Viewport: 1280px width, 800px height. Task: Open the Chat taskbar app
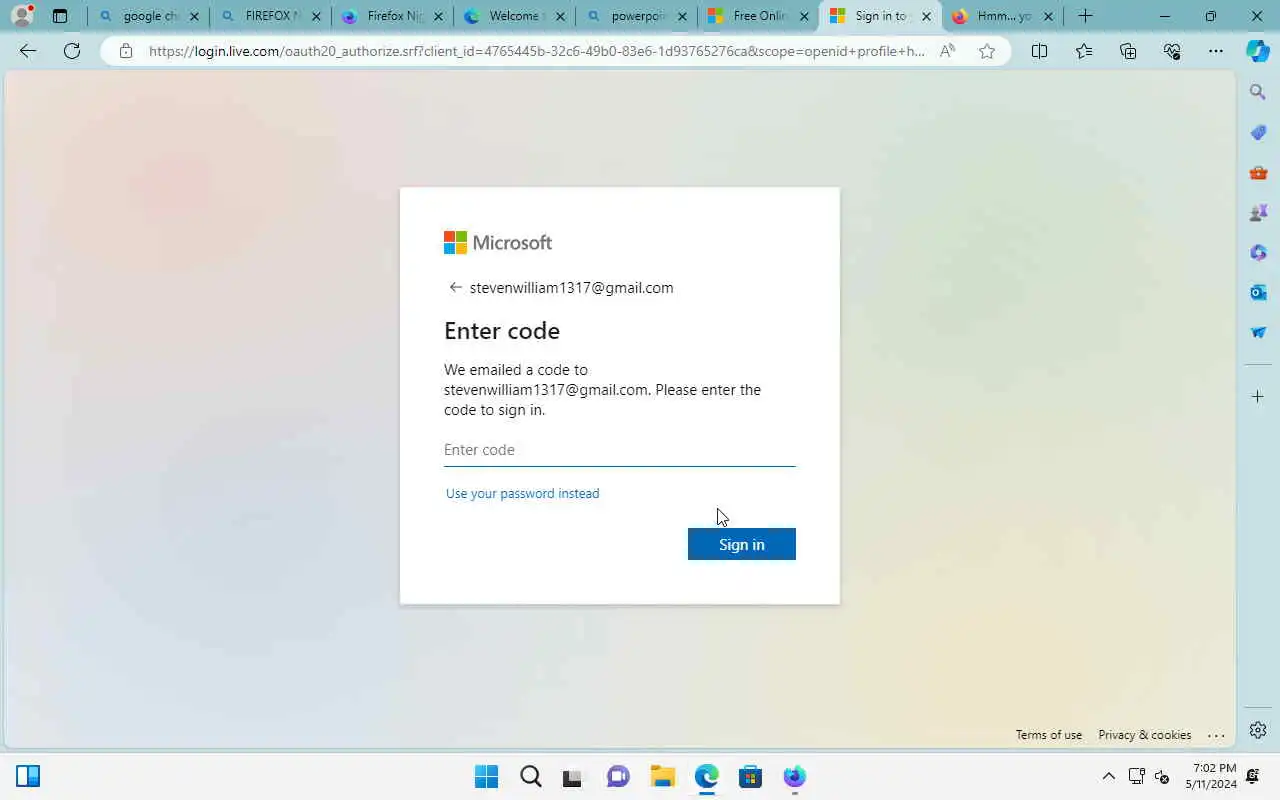click(619, 777)
